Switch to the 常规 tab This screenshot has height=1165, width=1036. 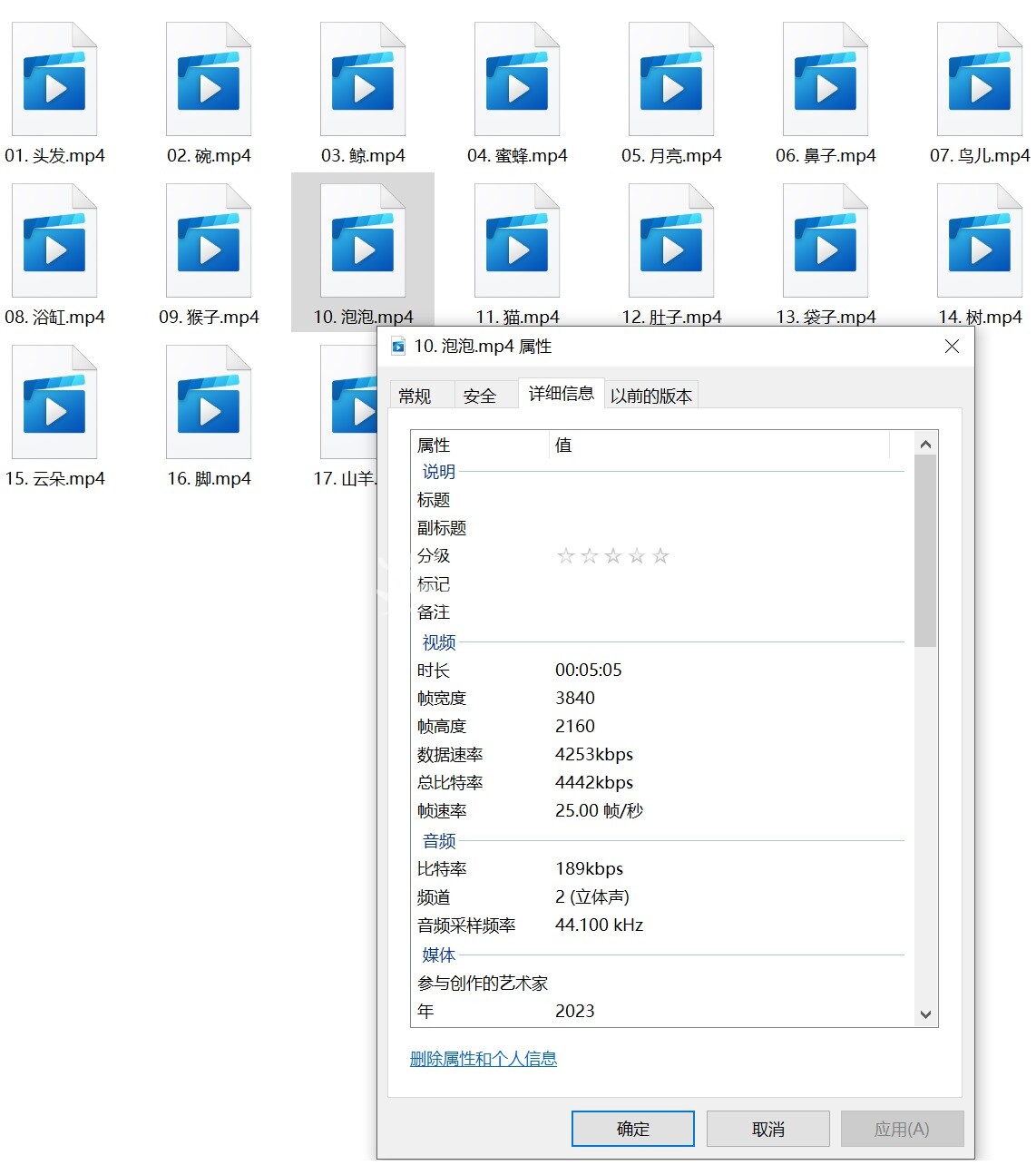point(415,396)
